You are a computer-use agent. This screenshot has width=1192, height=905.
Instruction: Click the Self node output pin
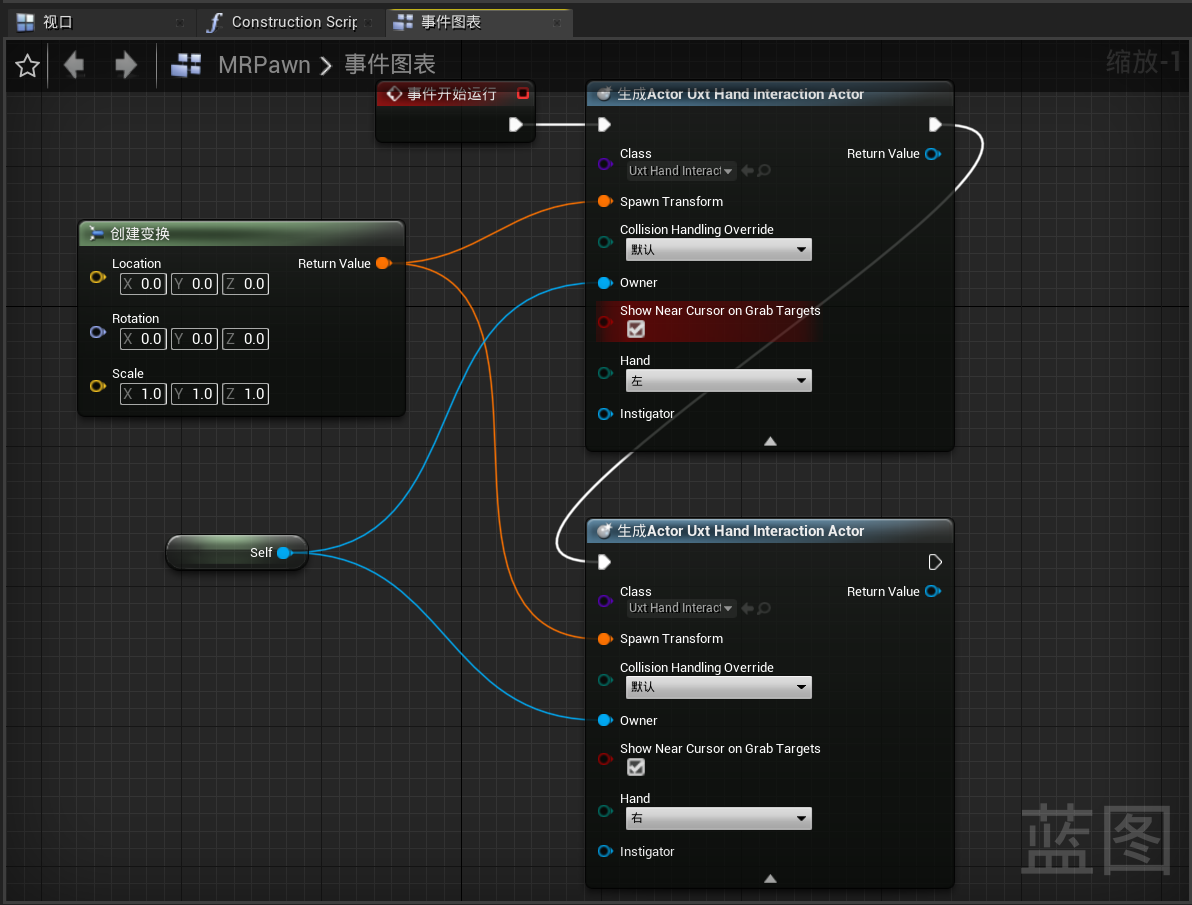click(284, 553)
